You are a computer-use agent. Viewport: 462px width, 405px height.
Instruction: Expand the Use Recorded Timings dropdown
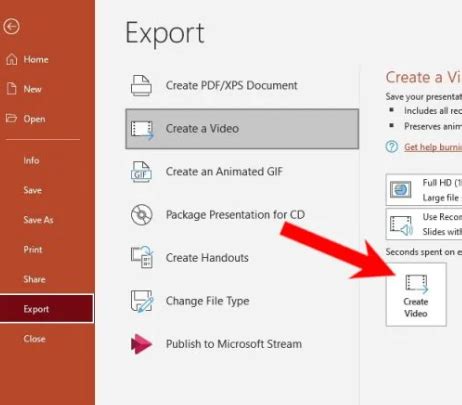pyautogui.click(x=424, y=224)
